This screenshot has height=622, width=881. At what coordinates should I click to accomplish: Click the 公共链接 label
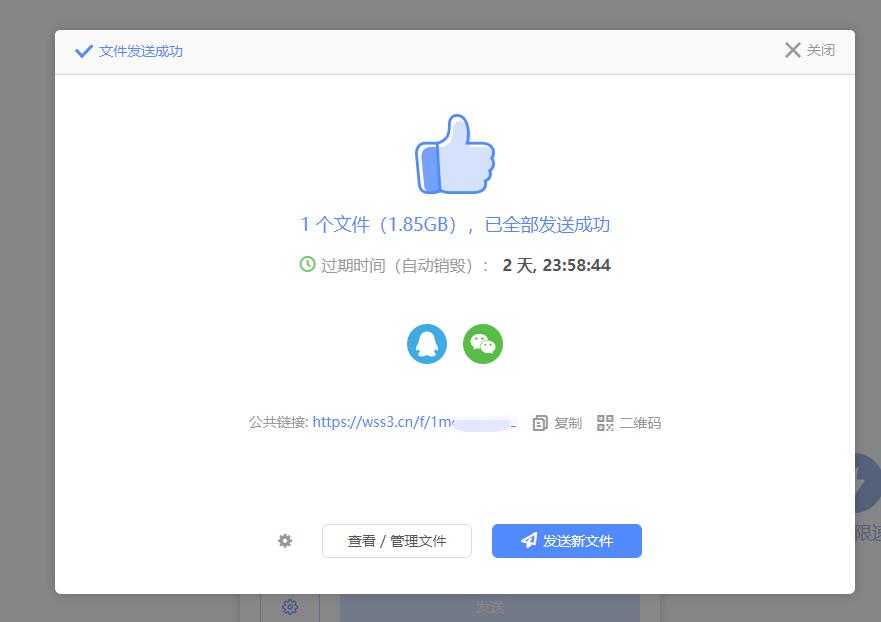click(278, 423)
